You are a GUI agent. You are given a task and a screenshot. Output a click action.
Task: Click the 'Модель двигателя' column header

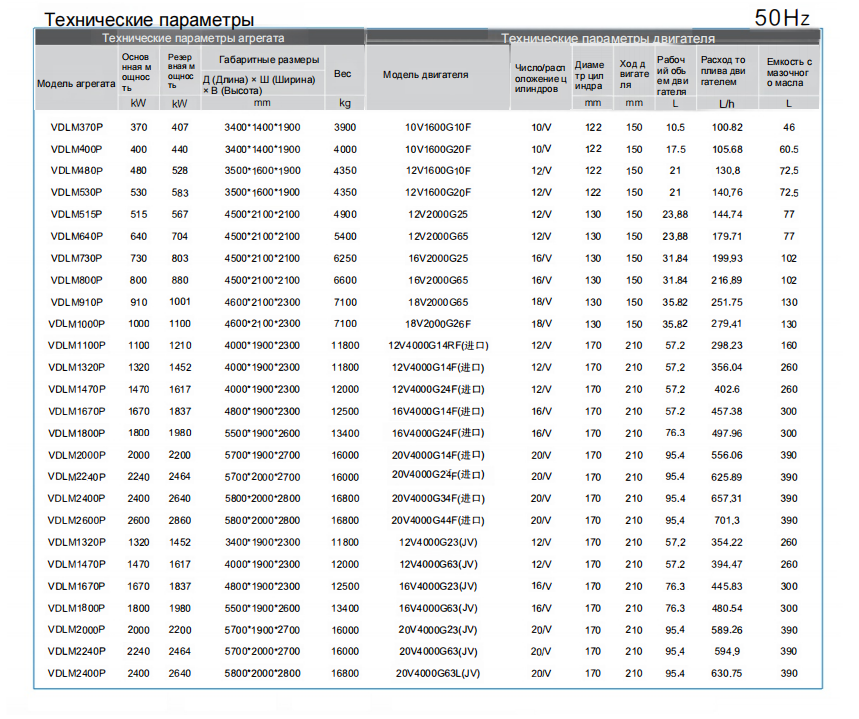pyautogui.click(x=426, y=75)
